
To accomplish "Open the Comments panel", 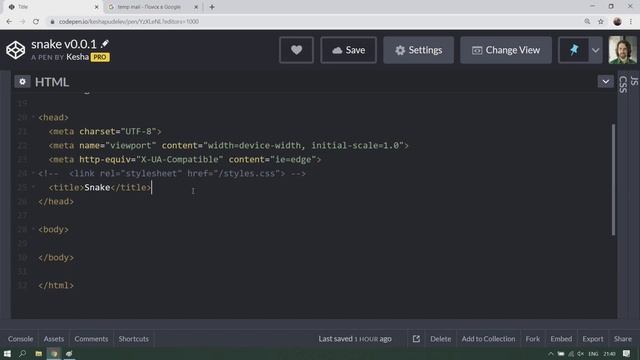I will (x=91, y=339).
